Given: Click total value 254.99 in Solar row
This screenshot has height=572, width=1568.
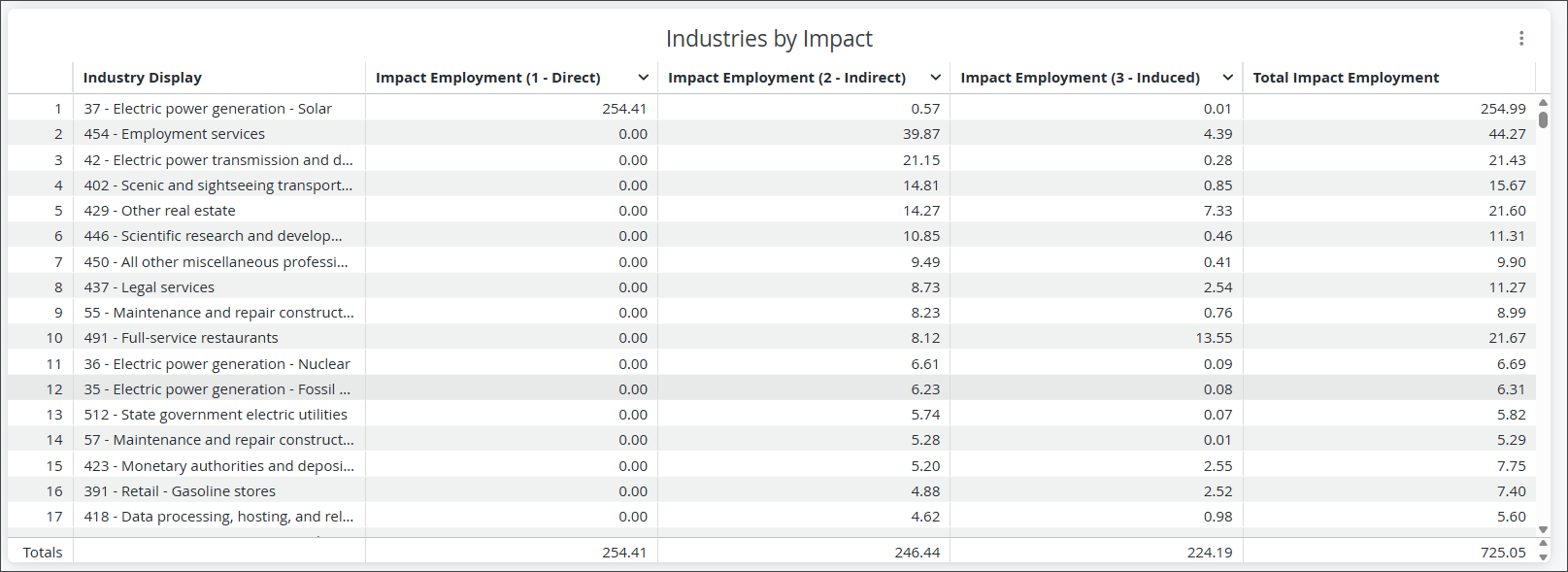Looking at the screenshot, I should pyautogui.click(x=1503, y=109).
